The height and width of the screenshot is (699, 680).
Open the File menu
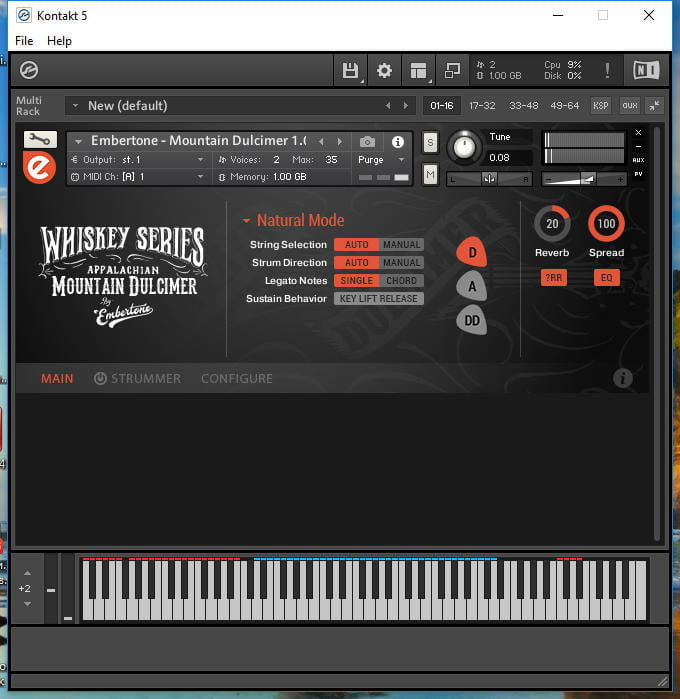[24, 41]
